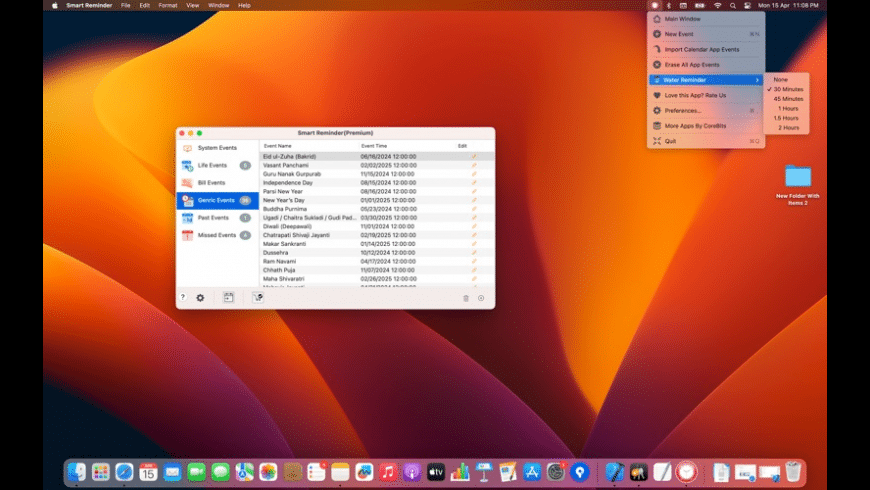
Task: Click '10/12/2024 12:00:00' event time cell
Action: pos(388,252)
